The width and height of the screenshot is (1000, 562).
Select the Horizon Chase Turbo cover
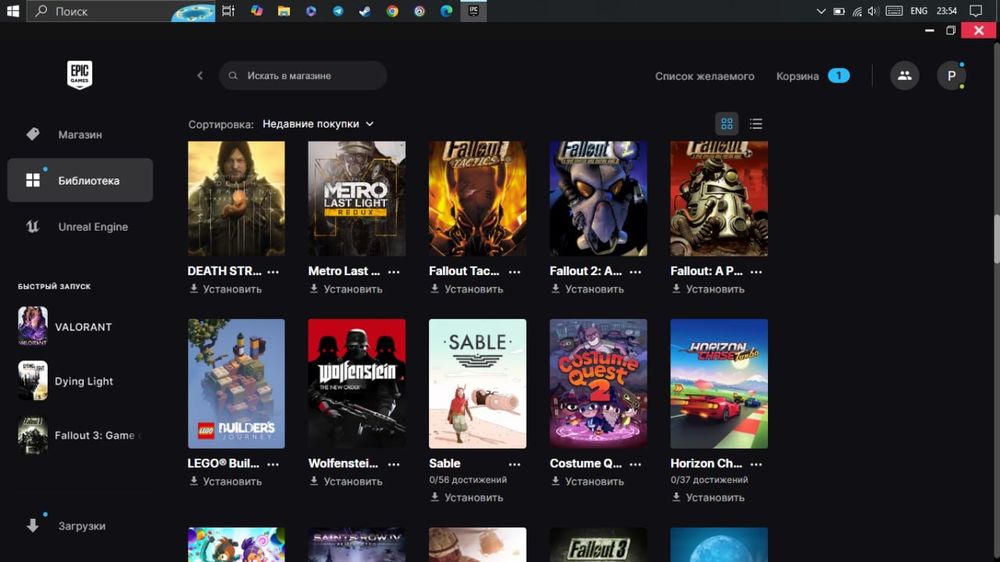coord(719,383)
